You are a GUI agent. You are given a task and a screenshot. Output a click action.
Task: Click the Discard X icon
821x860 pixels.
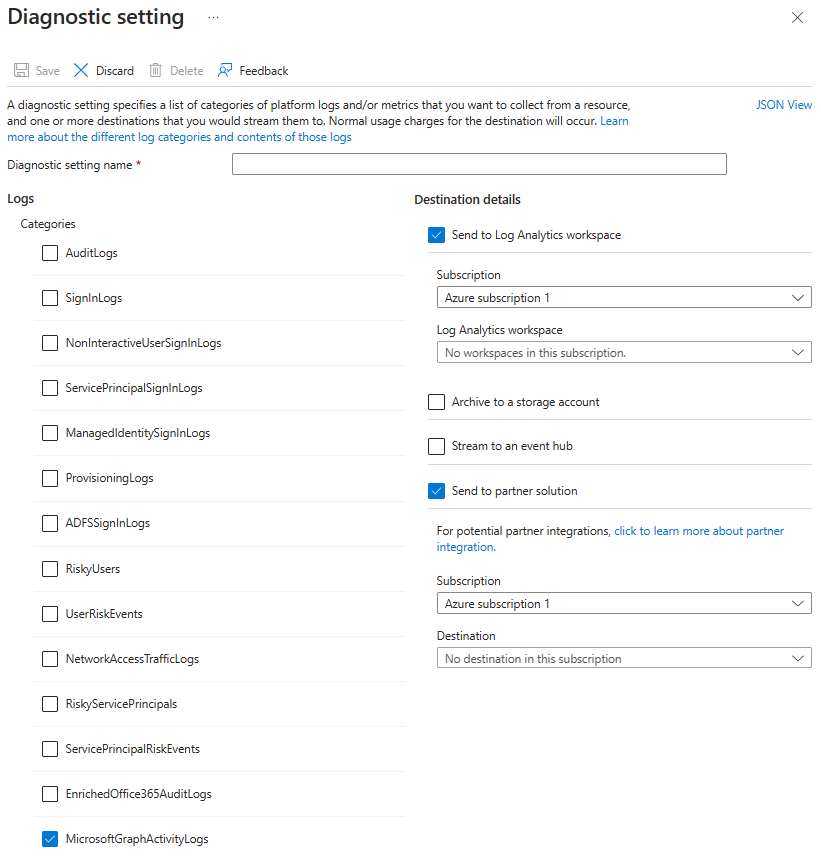click(x=81, y=71)
